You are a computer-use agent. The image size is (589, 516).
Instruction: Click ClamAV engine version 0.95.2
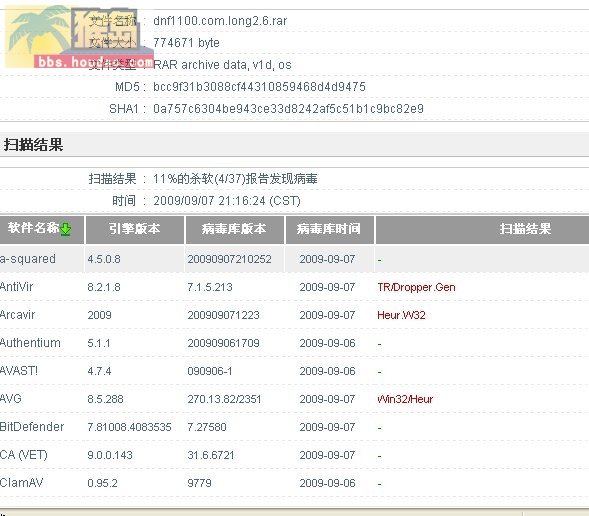[103, 483]
